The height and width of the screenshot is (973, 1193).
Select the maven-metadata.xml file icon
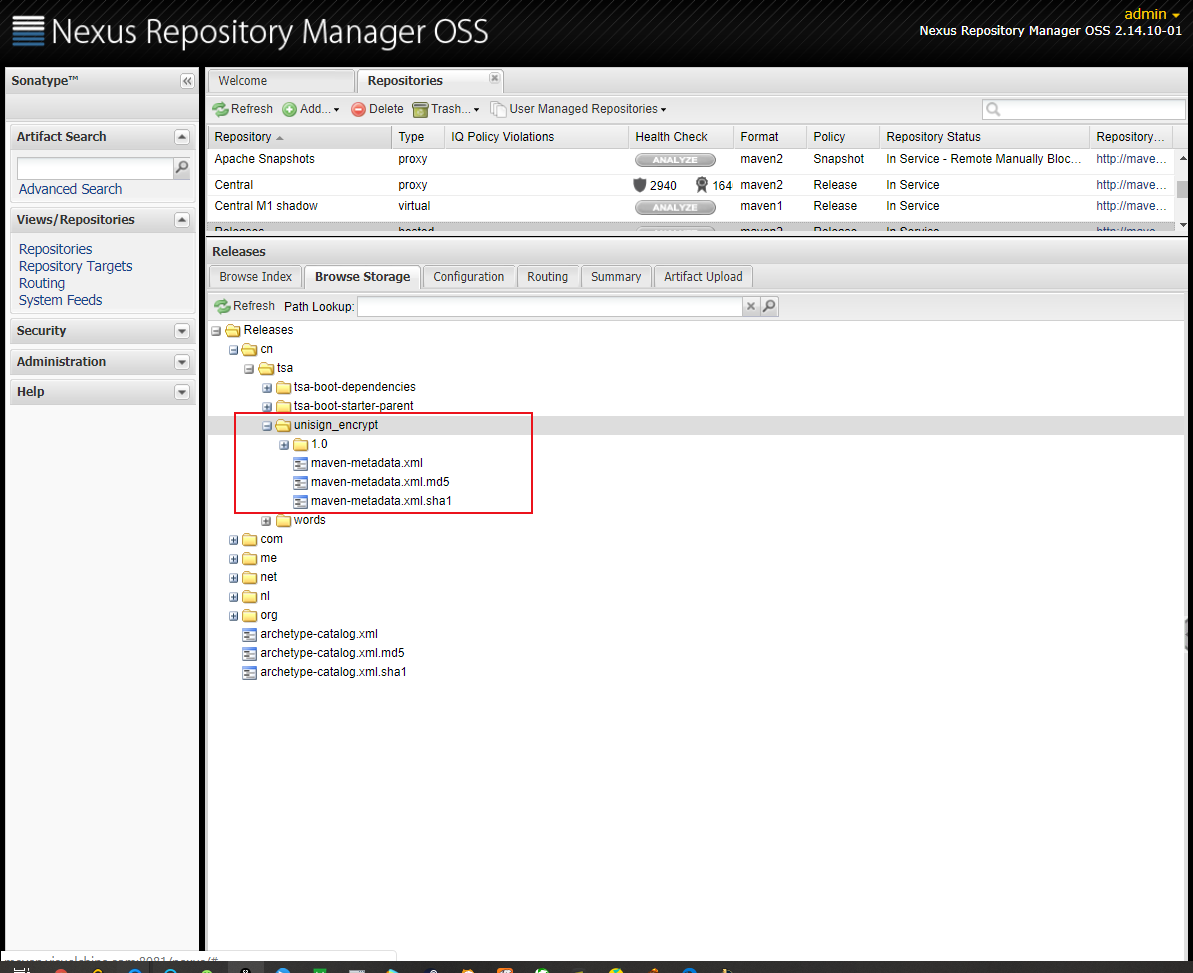[301, 463]
